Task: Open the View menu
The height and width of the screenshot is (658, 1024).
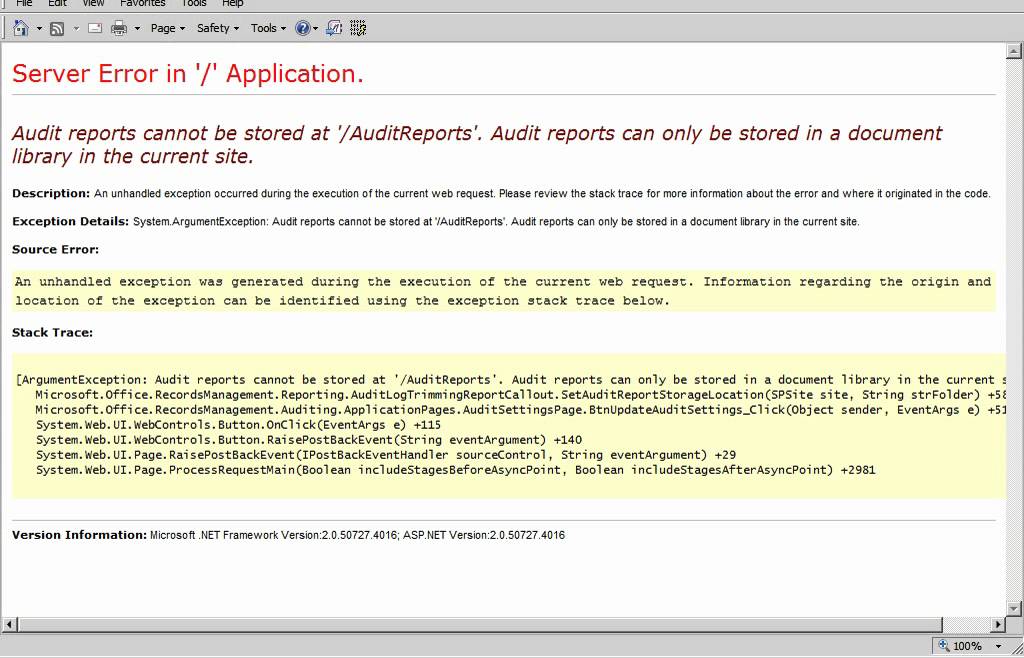Action: 93,3
